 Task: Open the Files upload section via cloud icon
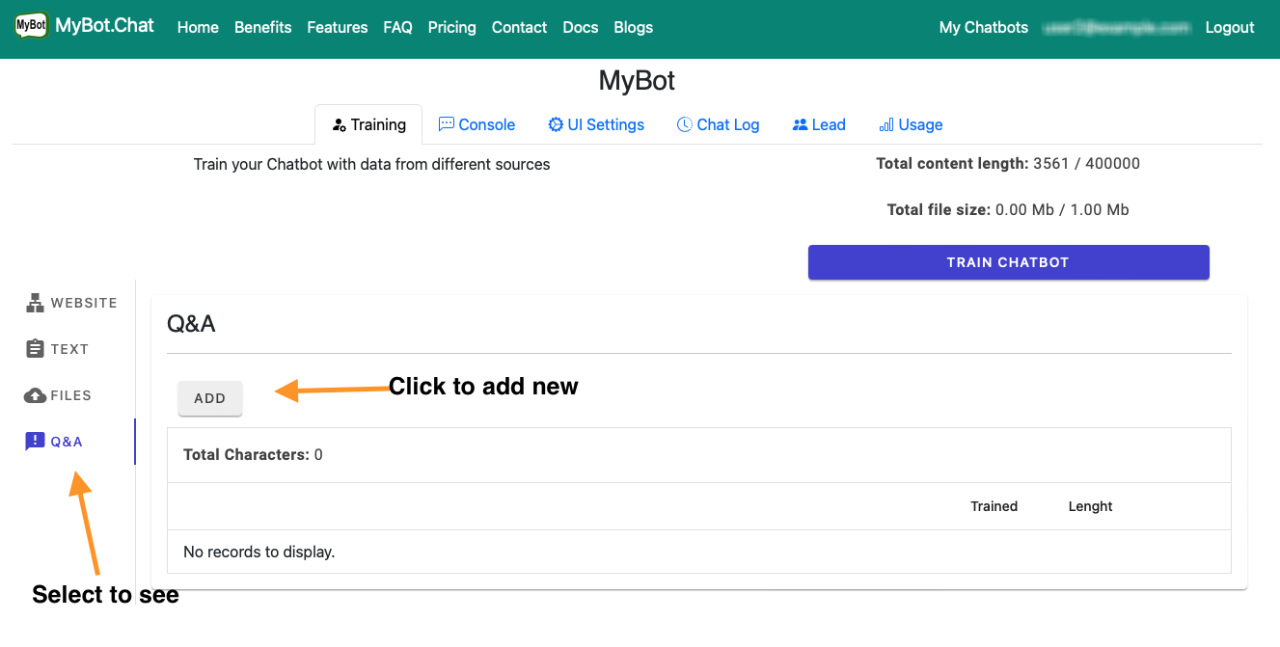pos(35,395)
